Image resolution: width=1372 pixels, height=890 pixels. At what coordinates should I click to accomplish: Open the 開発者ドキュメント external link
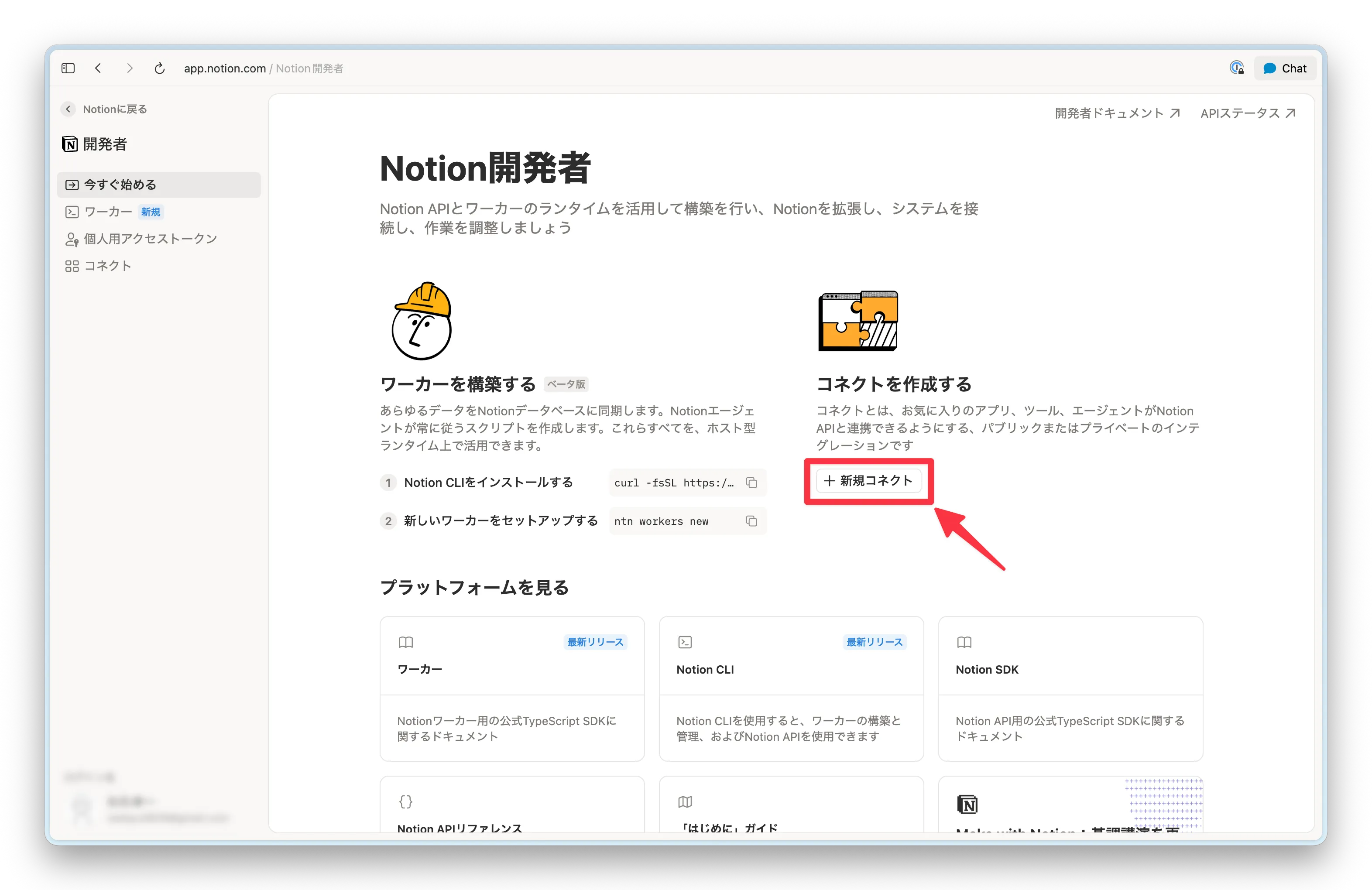tap(1117, 113)
